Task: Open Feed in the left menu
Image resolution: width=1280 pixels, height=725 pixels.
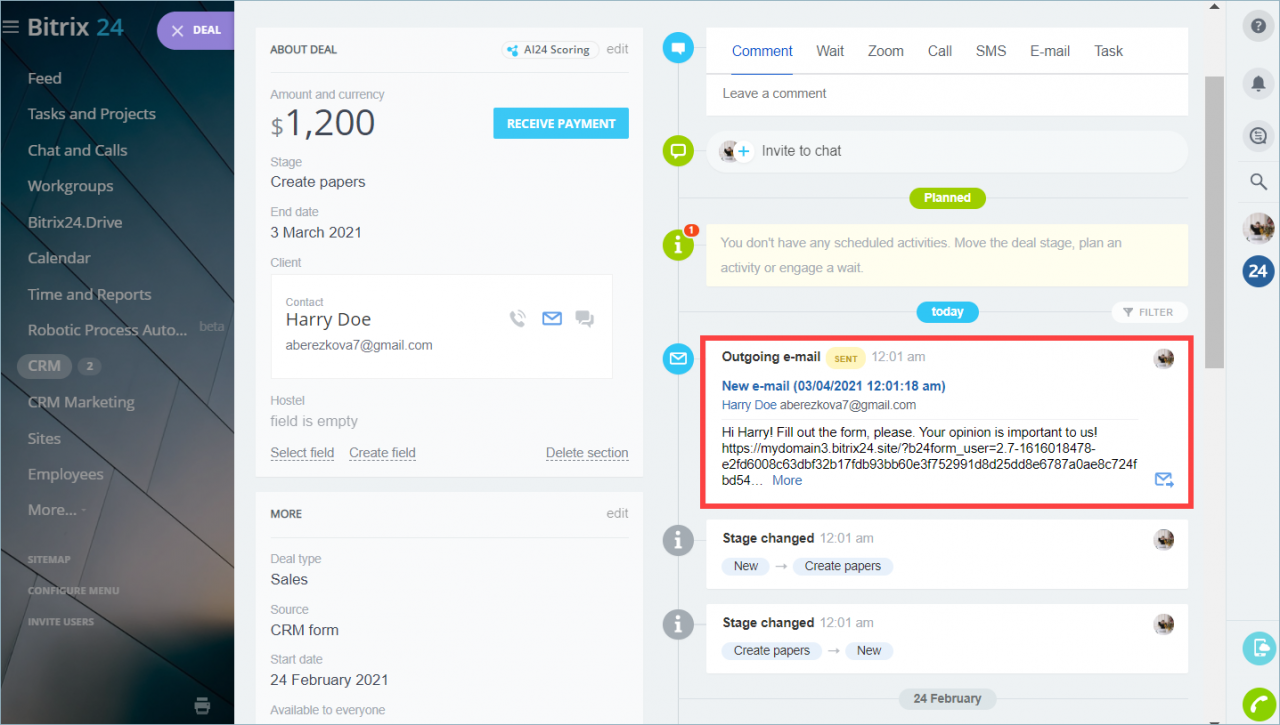Action: (x=44, y=78)
